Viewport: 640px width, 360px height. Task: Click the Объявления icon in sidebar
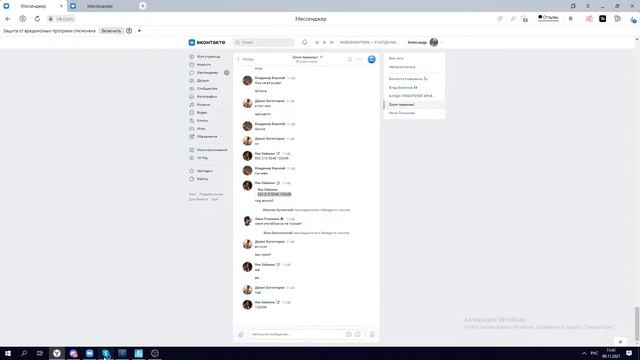pyautogui.click(x=192, y=137)
